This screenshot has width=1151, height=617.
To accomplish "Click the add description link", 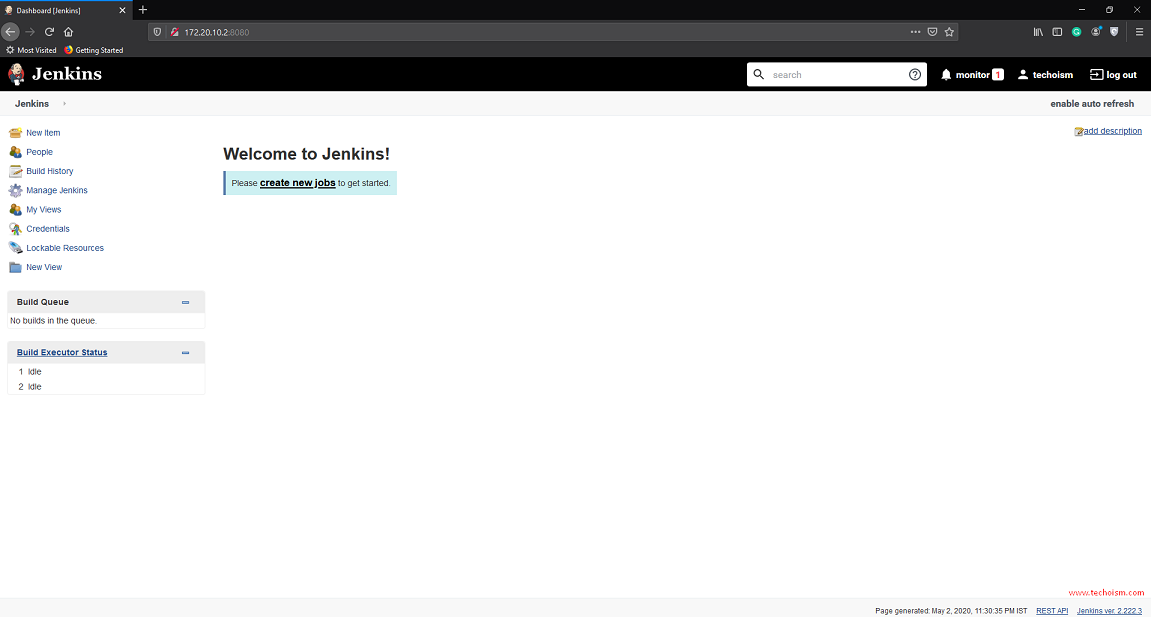I will [x=1113, y=131].
